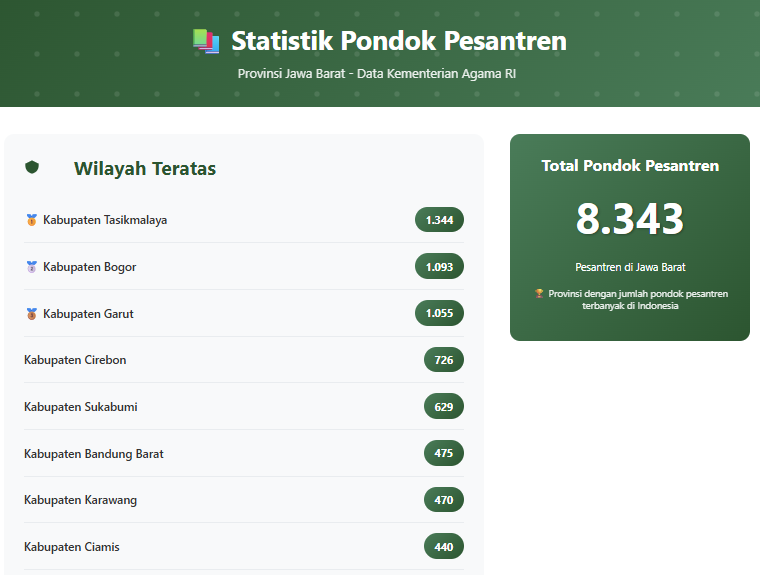Click the Statistik Pondok Pesantren title
This screenshot has height=575, width=760.
pos(398,41)
